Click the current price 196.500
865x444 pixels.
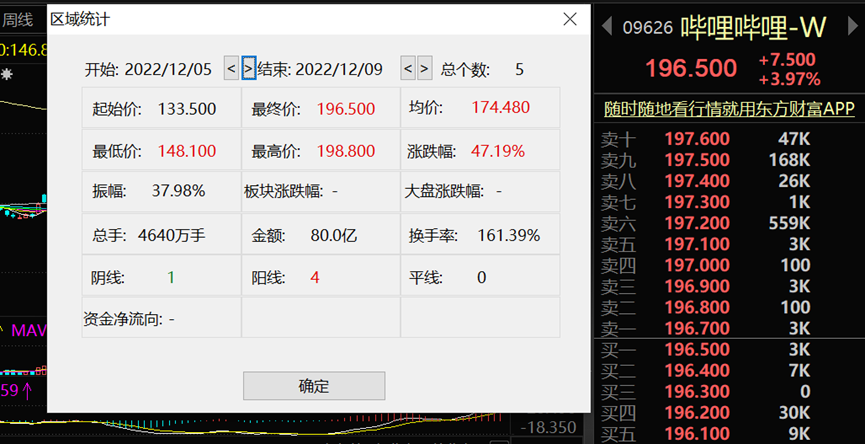(x=691, y=68)
